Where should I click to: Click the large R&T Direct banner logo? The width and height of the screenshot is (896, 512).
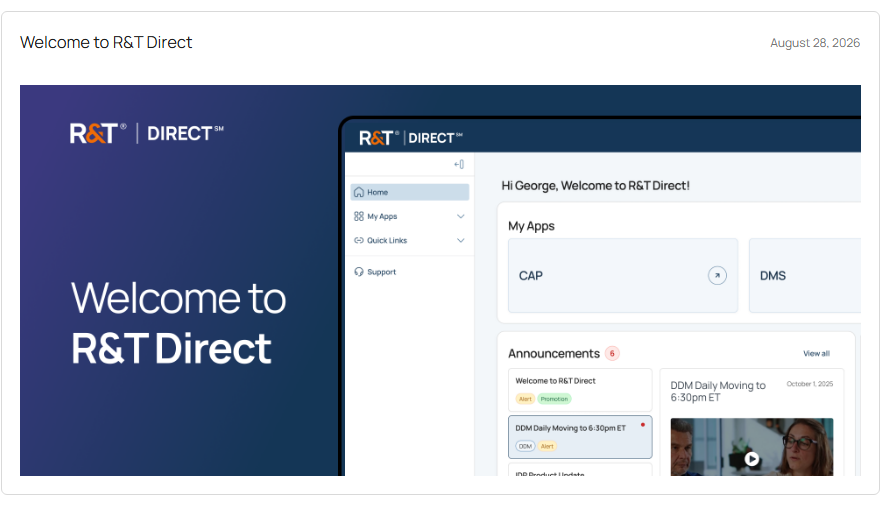[x=147, y=134]
